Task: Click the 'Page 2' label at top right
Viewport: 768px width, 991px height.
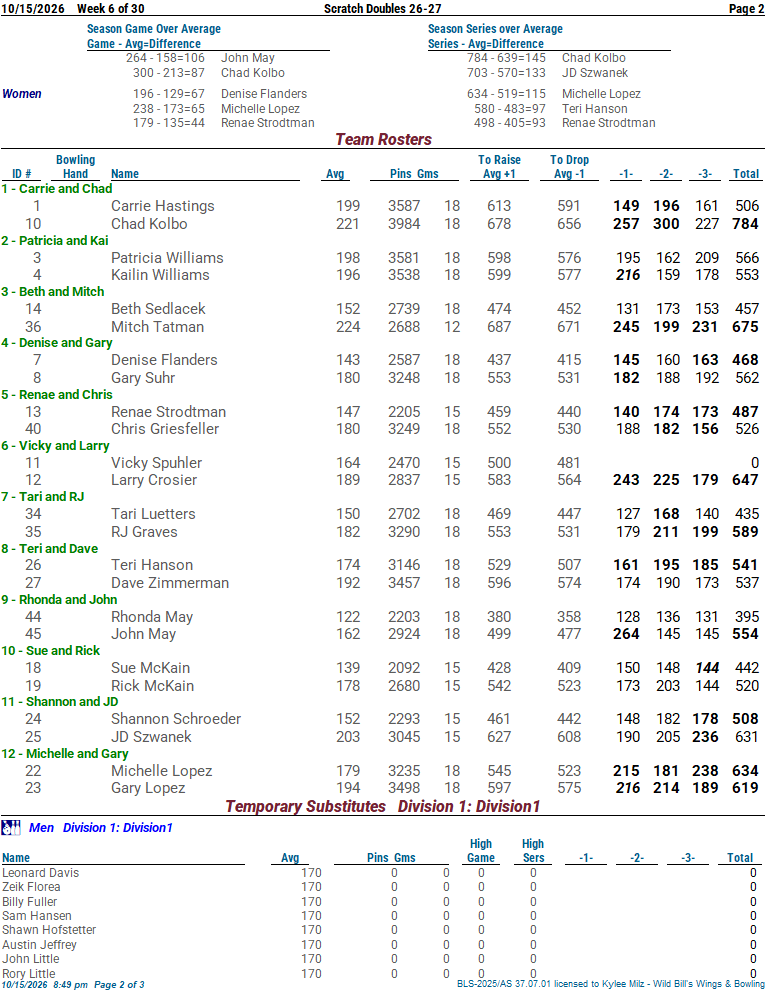Action: 747,9
